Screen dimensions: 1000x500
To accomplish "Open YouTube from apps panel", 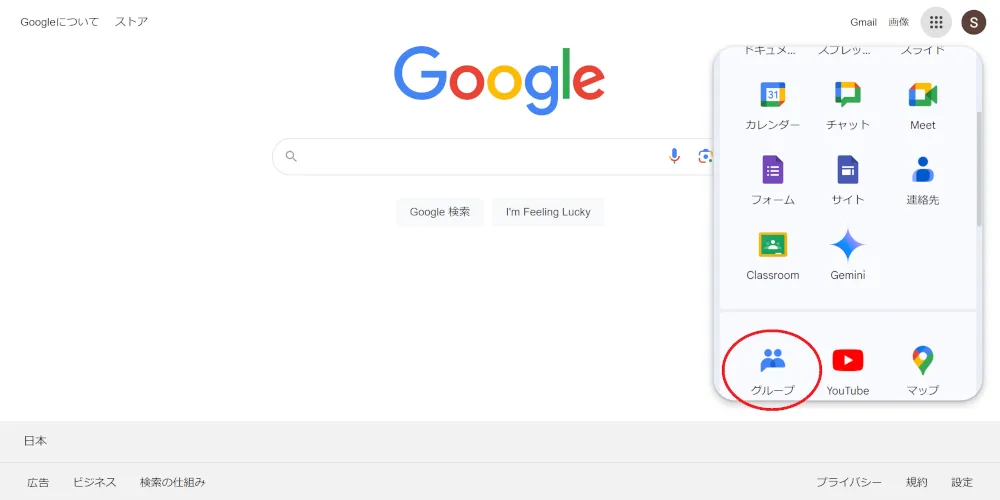I will (x=847, y=369).
